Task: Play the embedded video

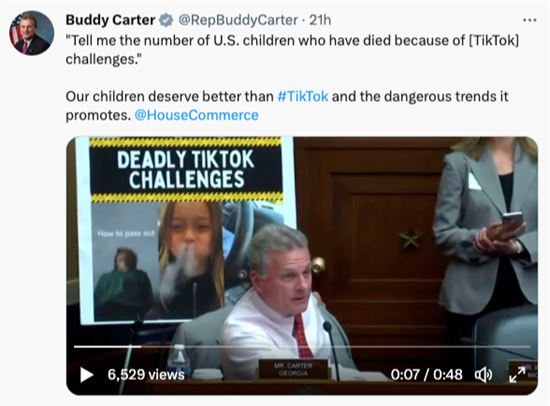Action: tap(87, 374)
